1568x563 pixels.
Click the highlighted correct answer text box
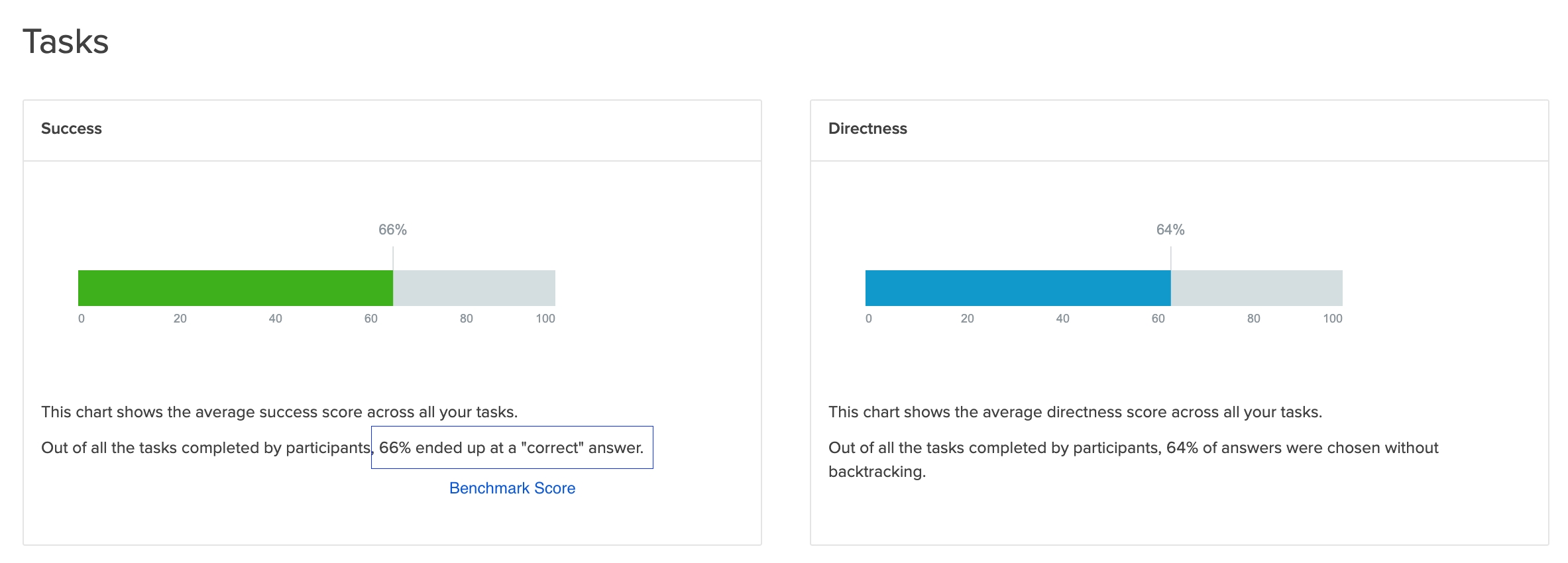coord(512,447)
